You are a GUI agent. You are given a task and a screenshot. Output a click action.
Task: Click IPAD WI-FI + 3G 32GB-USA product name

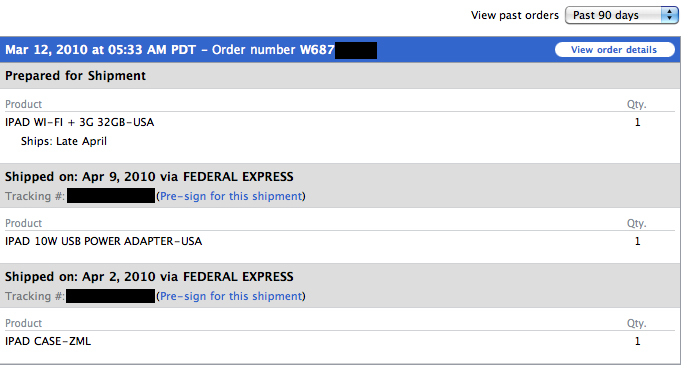[80, 122]
